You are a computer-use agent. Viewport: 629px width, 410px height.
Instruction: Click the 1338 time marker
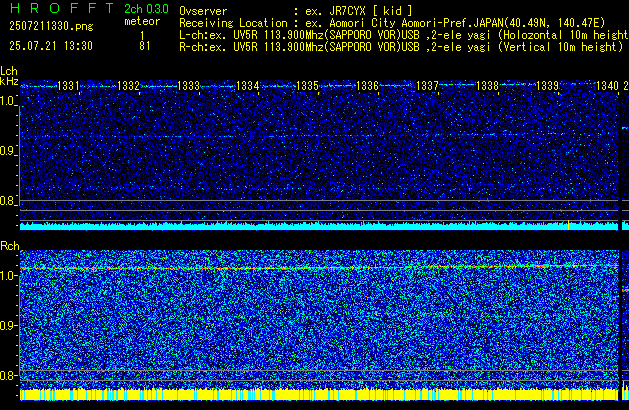point(487,86)
